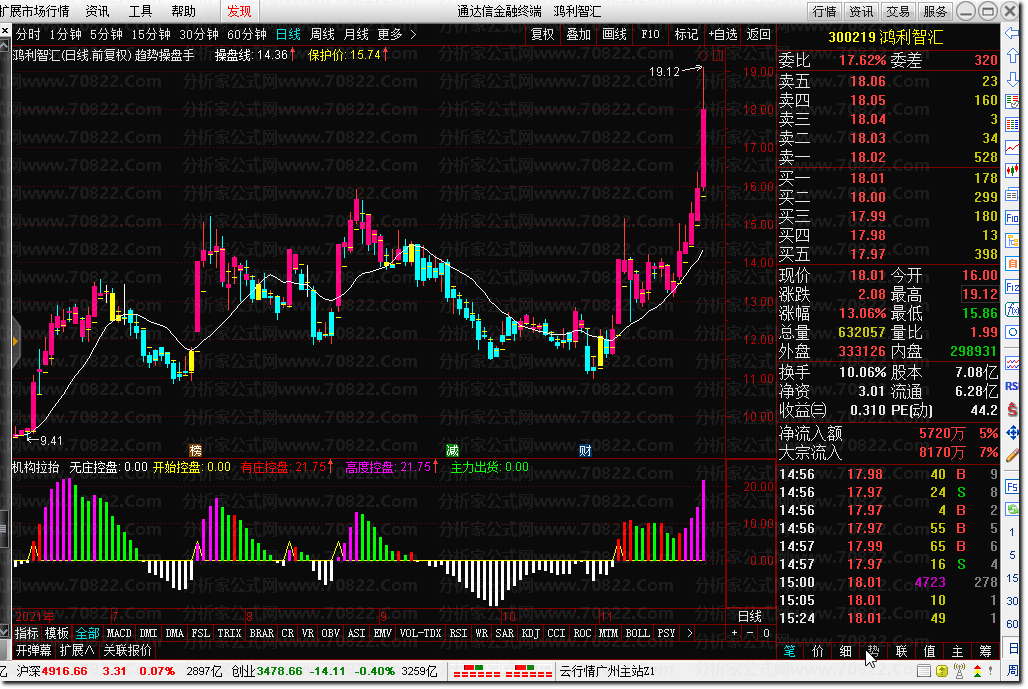Expand the left side panel arrow handle
1028x689 pixels.
coord(15,341)
